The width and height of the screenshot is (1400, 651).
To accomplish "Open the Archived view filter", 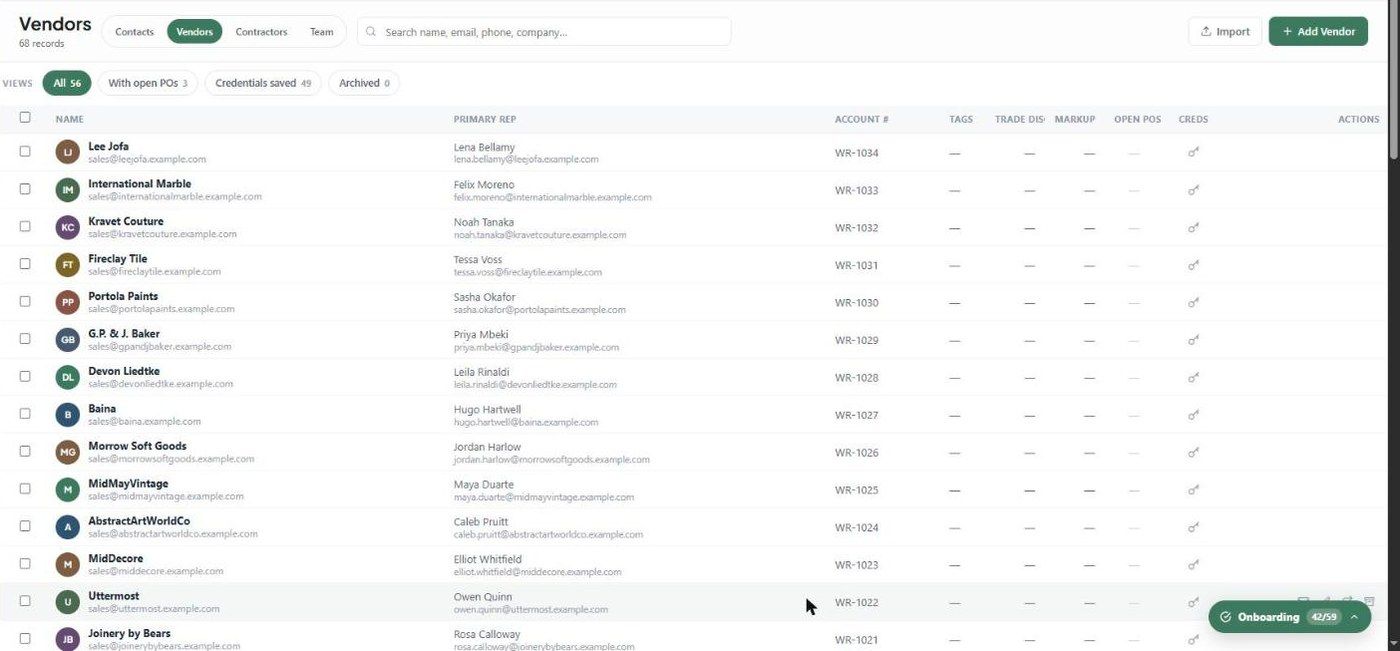I will coord(364,83).
